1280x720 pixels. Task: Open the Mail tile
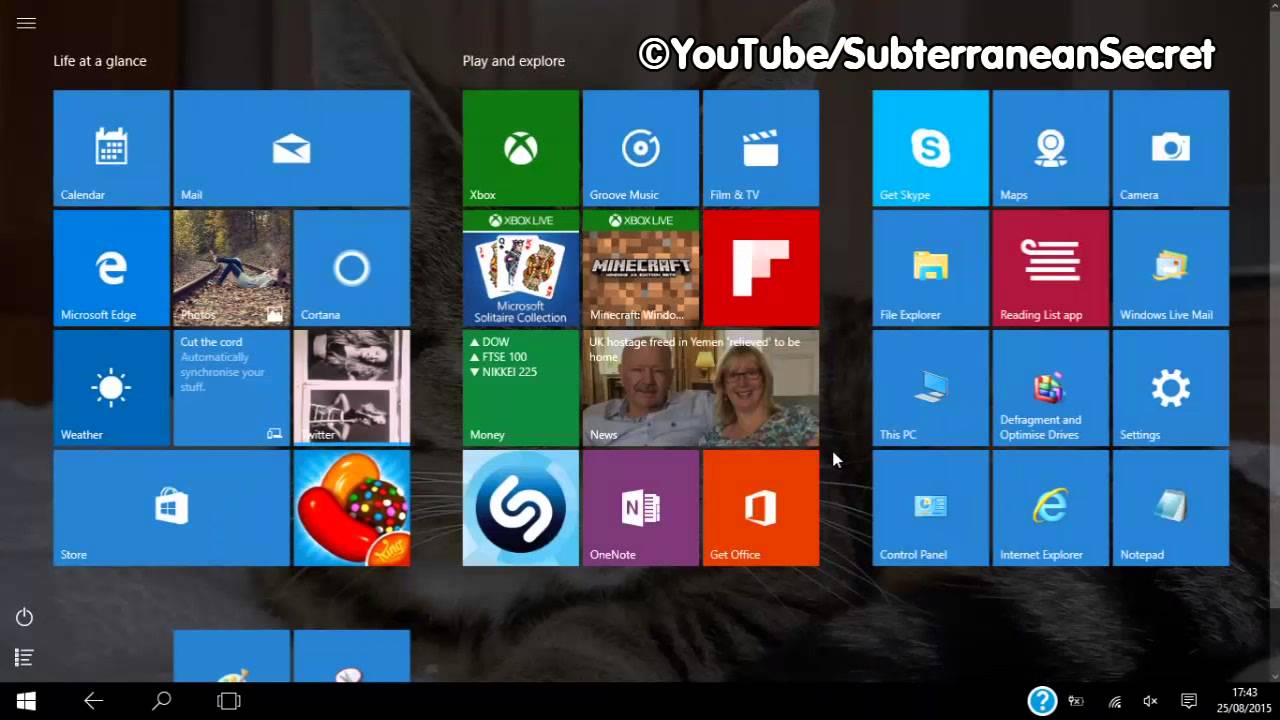point(291,148)
